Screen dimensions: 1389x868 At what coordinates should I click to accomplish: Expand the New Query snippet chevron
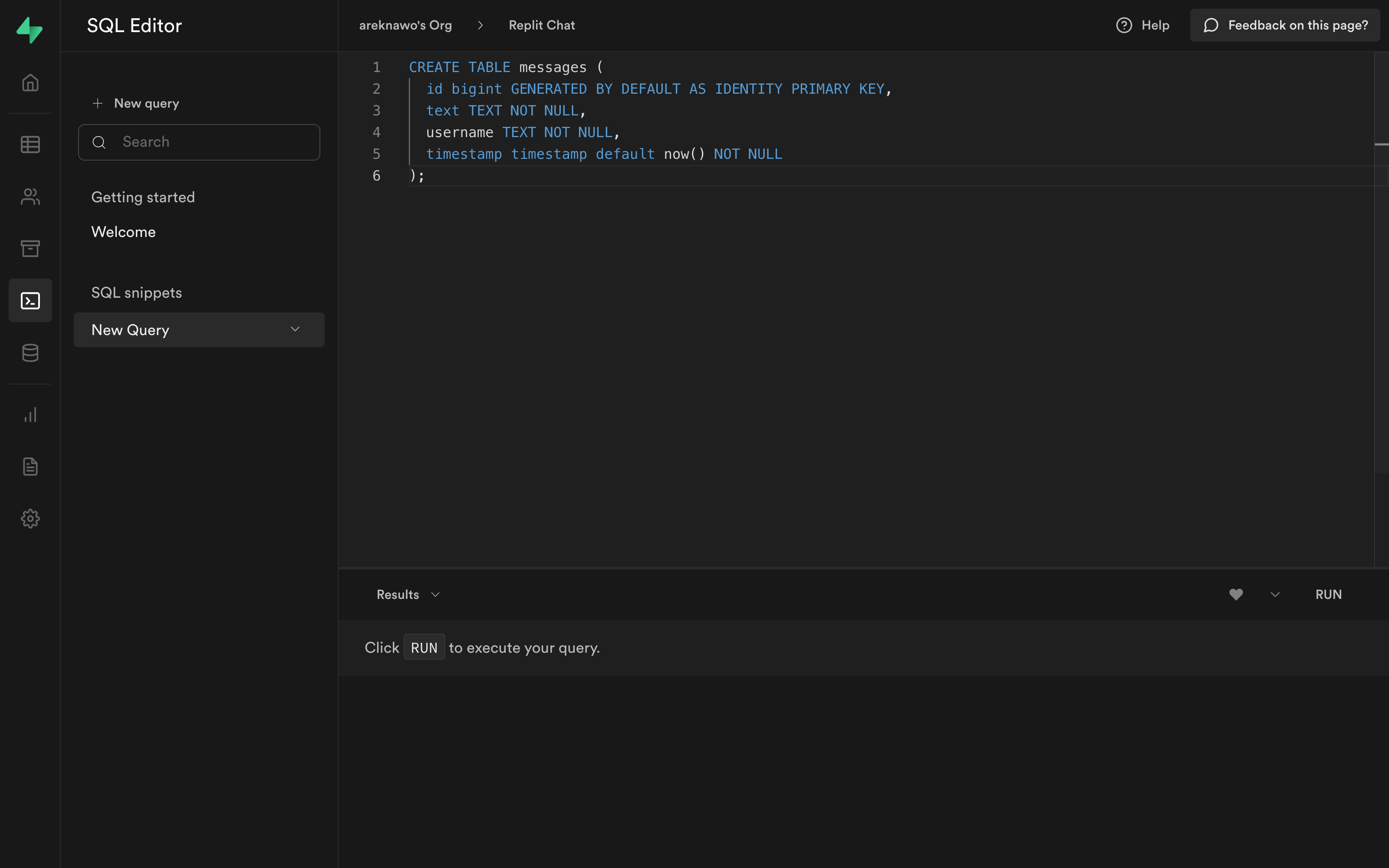(x=295, y=329)
